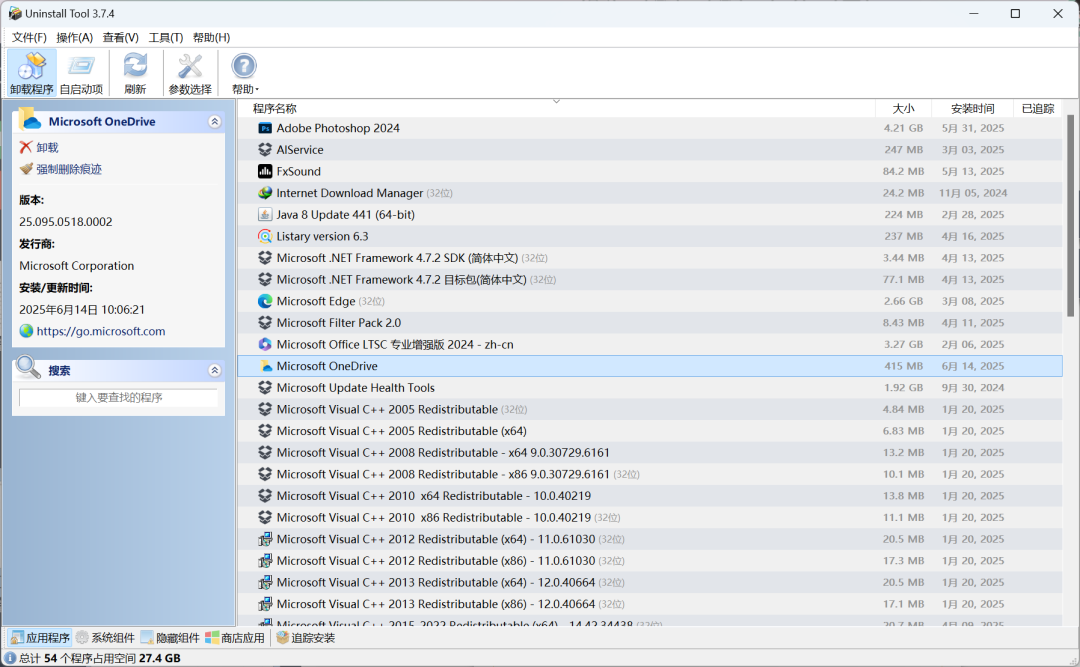This screenshot has height=667, width=1080.
Task: Click the FxSound program icon
Action: pyautogui.click(x=265, y=172)
